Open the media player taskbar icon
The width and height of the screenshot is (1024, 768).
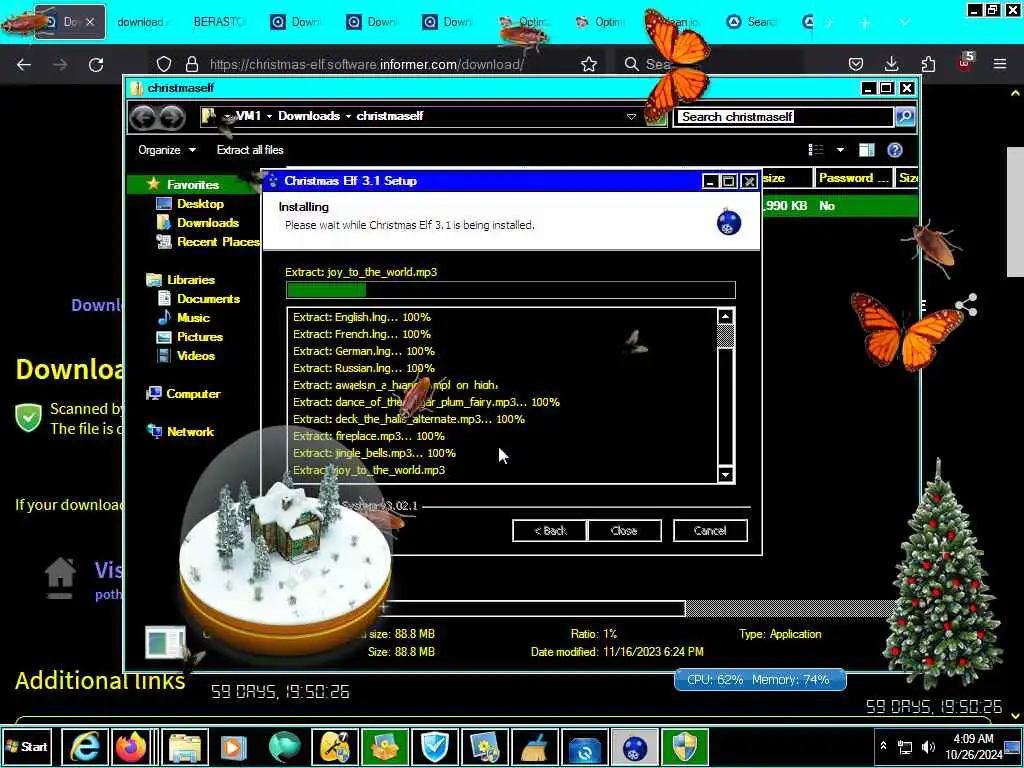click(x=233, y=747)
